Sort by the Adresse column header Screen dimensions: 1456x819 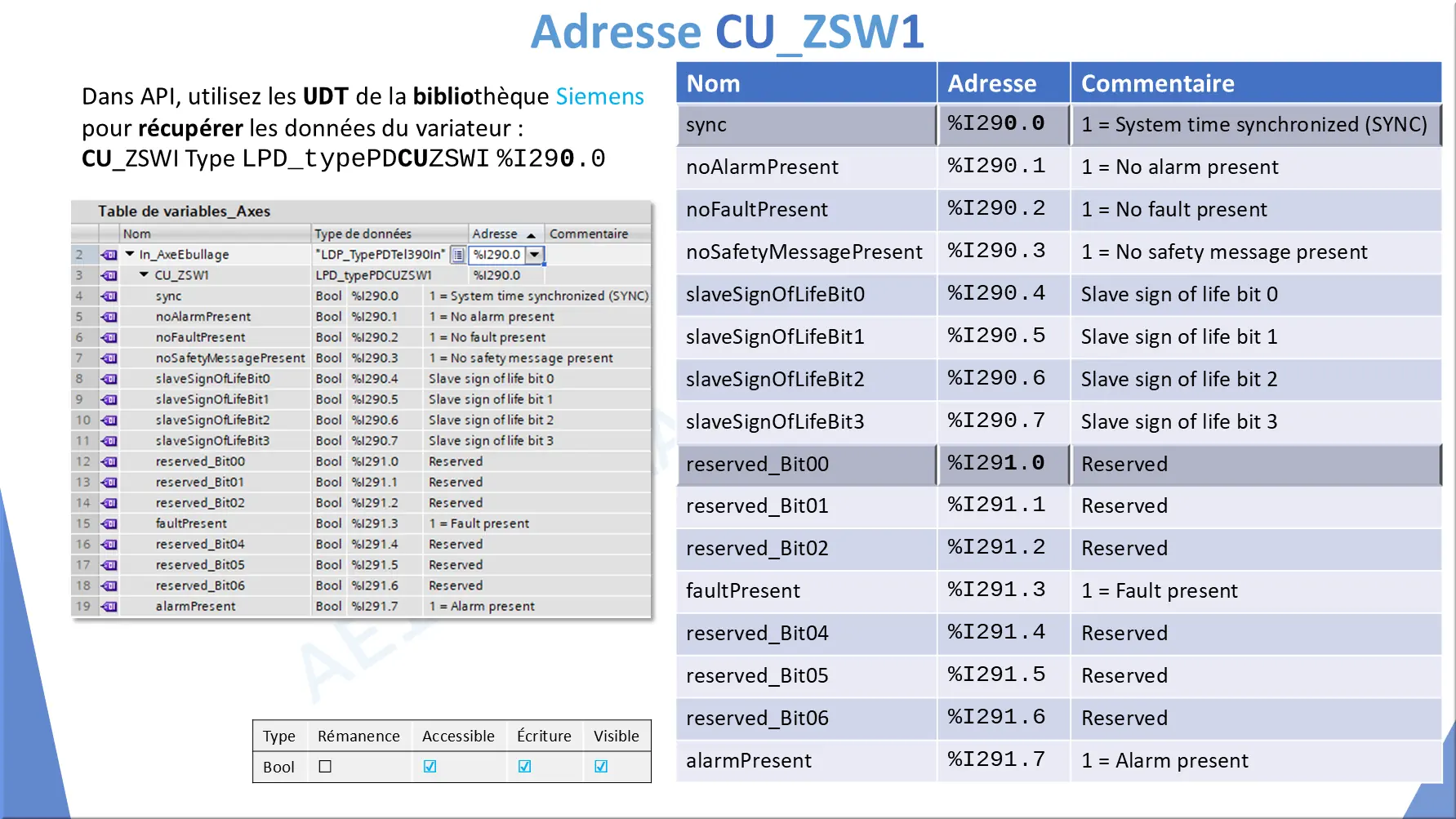coord(495,234)
